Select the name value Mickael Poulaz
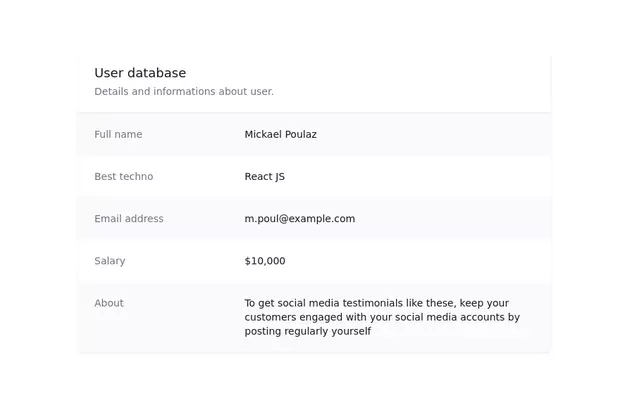 click(x=280, y=135)
